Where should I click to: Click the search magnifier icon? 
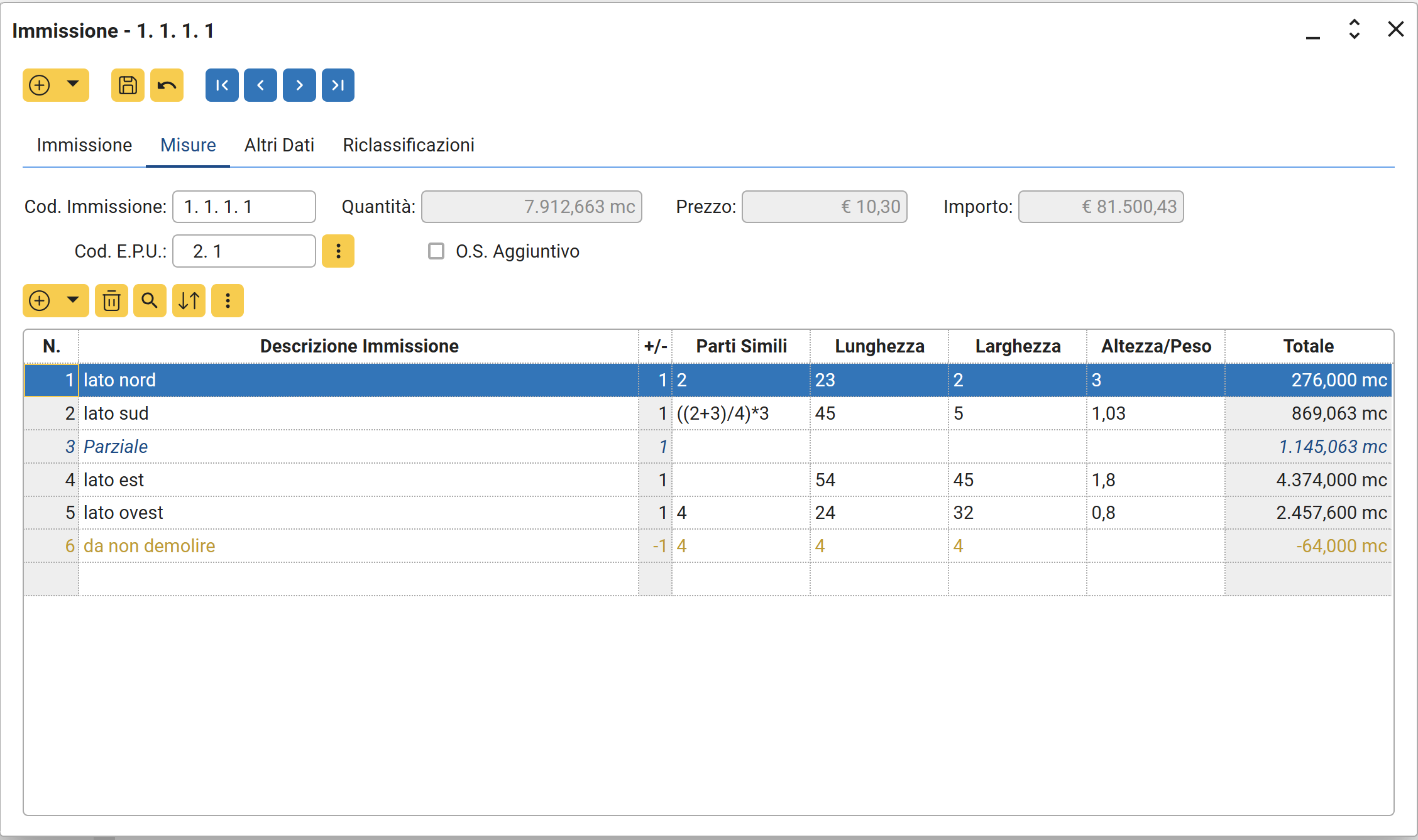150,300
